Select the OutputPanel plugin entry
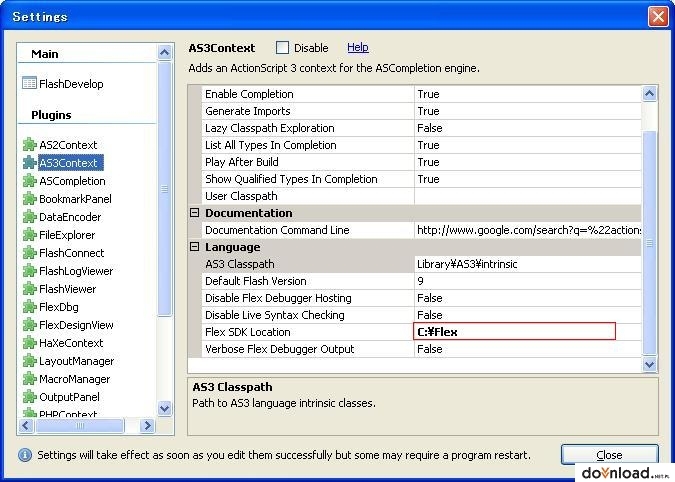This screenshot has width=675, height=482. (69, 397)
